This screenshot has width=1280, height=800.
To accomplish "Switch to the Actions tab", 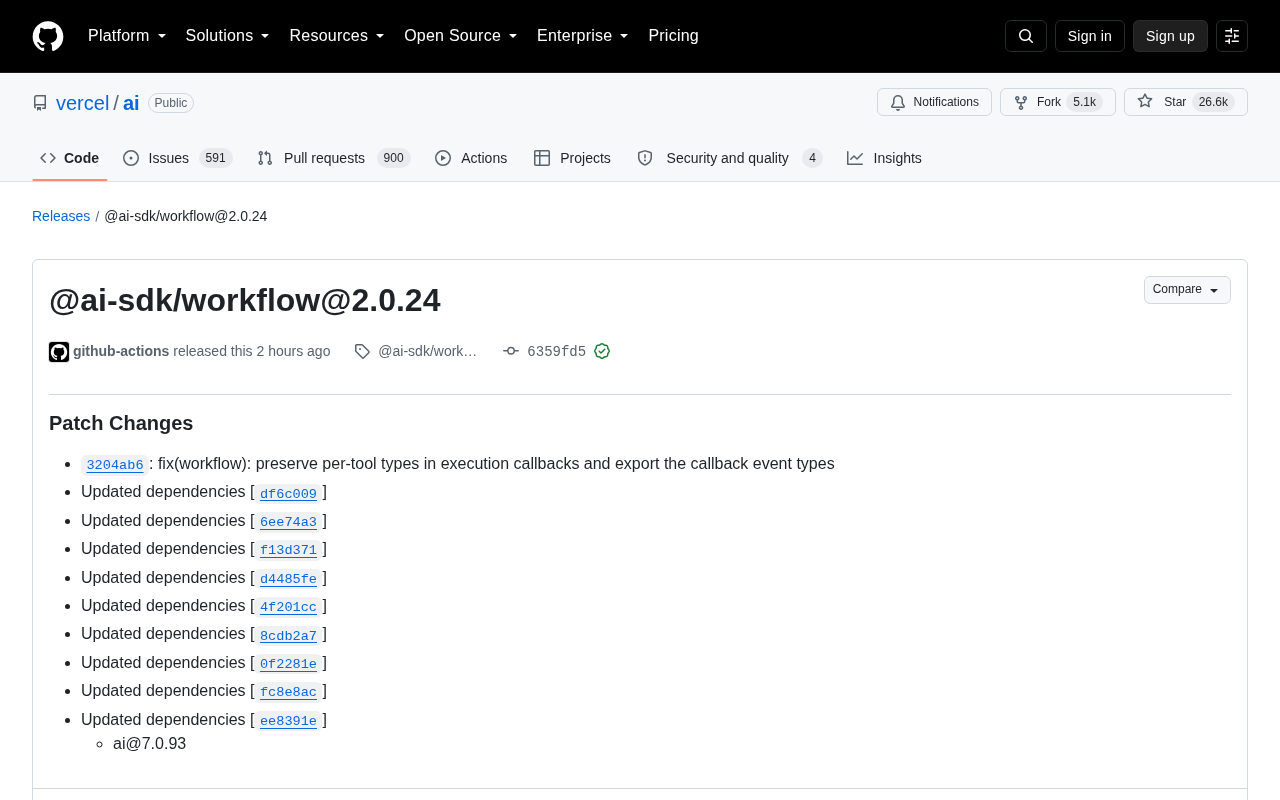I will 471,158.
